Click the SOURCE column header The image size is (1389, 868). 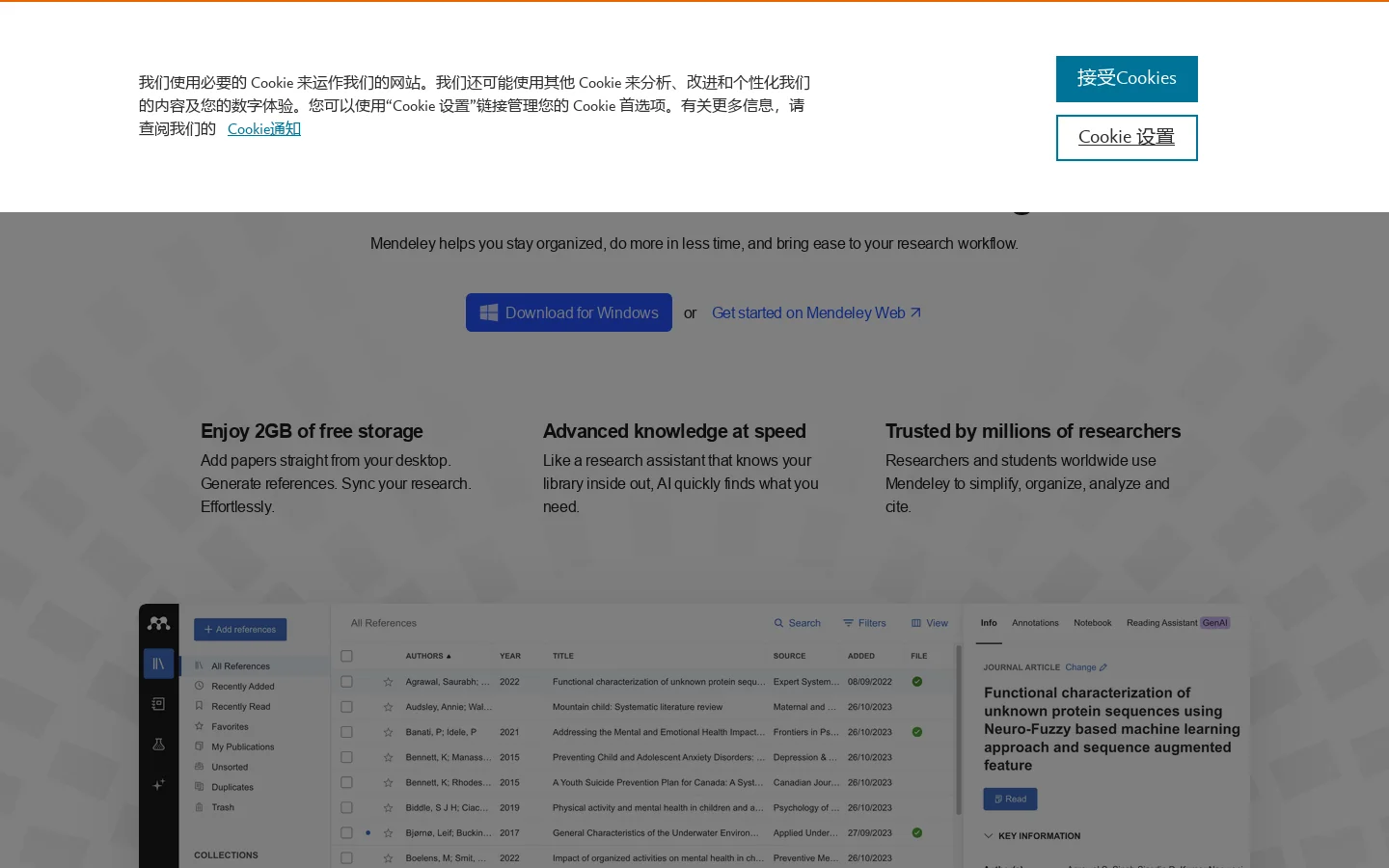(x=789, y=656)
